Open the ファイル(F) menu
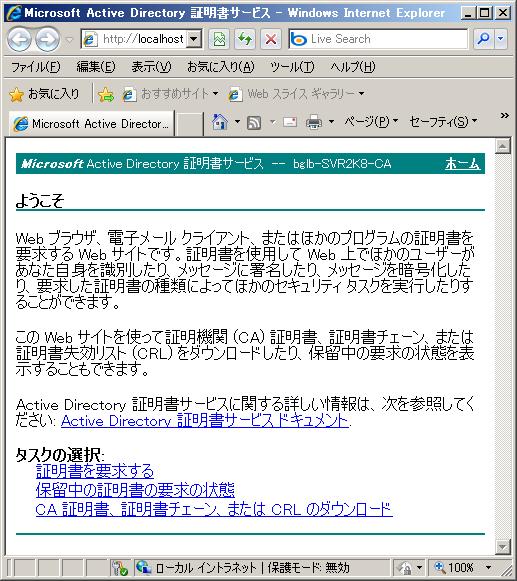The width and height of the screenshot is (517, 581). [x=36, y=67]
